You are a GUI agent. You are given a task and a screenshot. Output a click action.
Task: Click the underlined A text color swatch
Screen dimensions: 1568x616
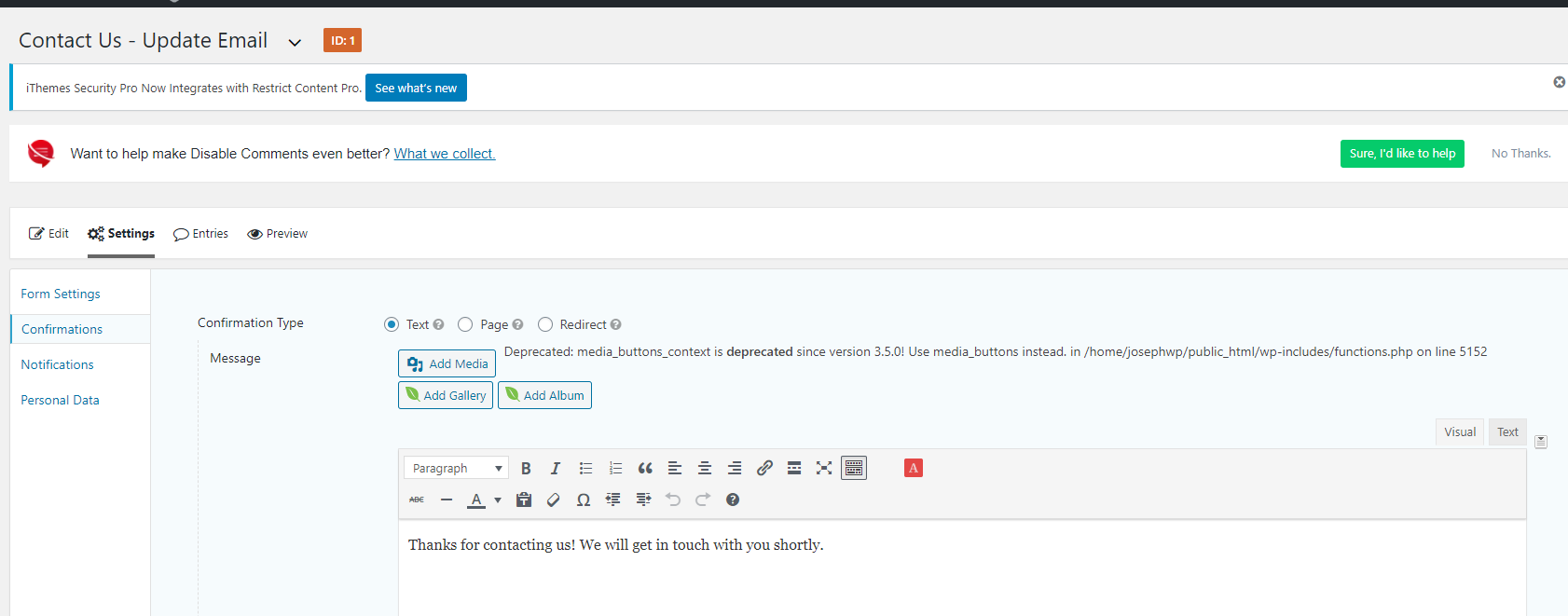click(476, 500)
